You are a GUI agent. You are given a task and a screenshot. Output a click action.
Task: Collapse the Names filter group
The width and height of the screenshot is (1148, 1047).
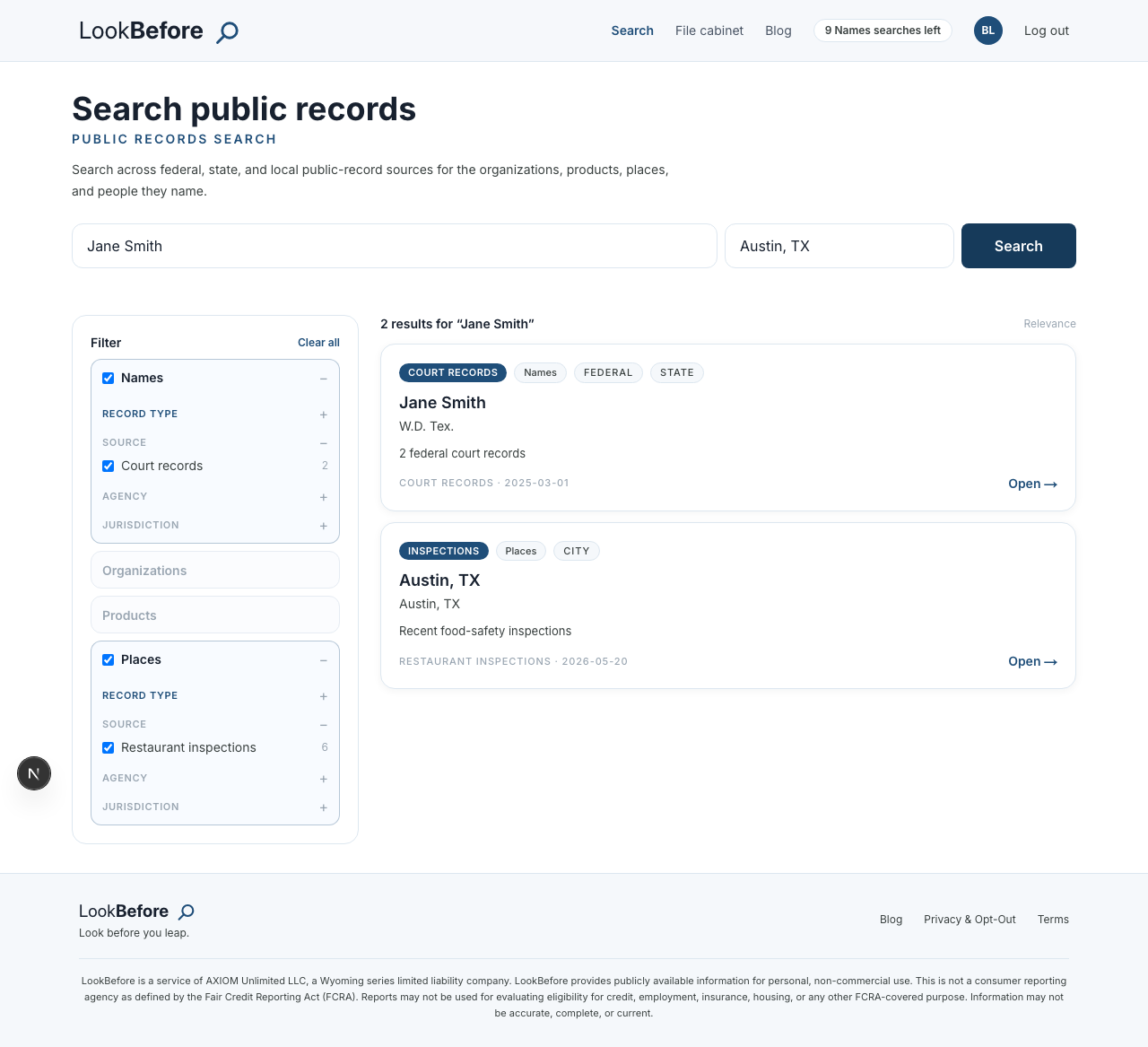(324, 379)
